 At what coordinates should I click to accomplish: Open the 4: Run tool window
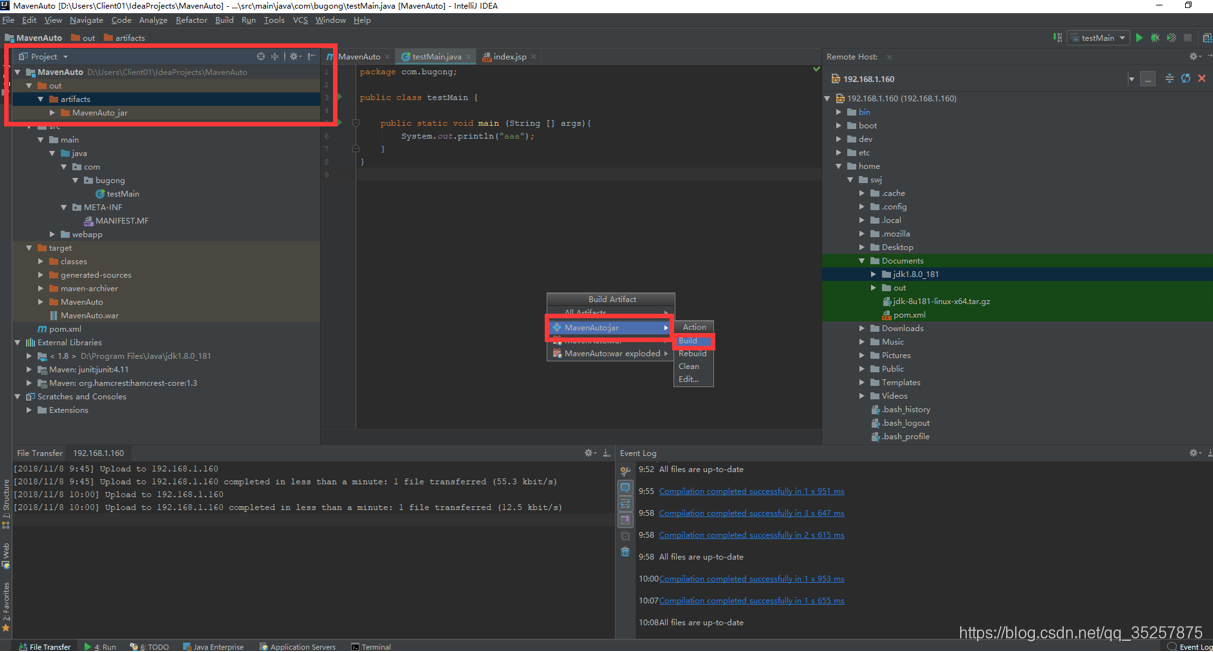point(100,647)
